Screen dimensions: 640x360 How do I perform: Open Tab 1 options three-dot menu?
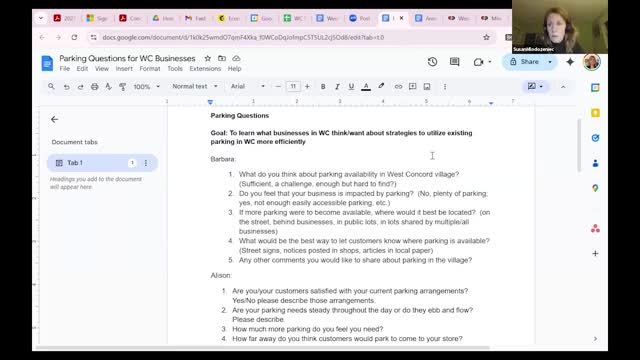click(x=146, y=163)
